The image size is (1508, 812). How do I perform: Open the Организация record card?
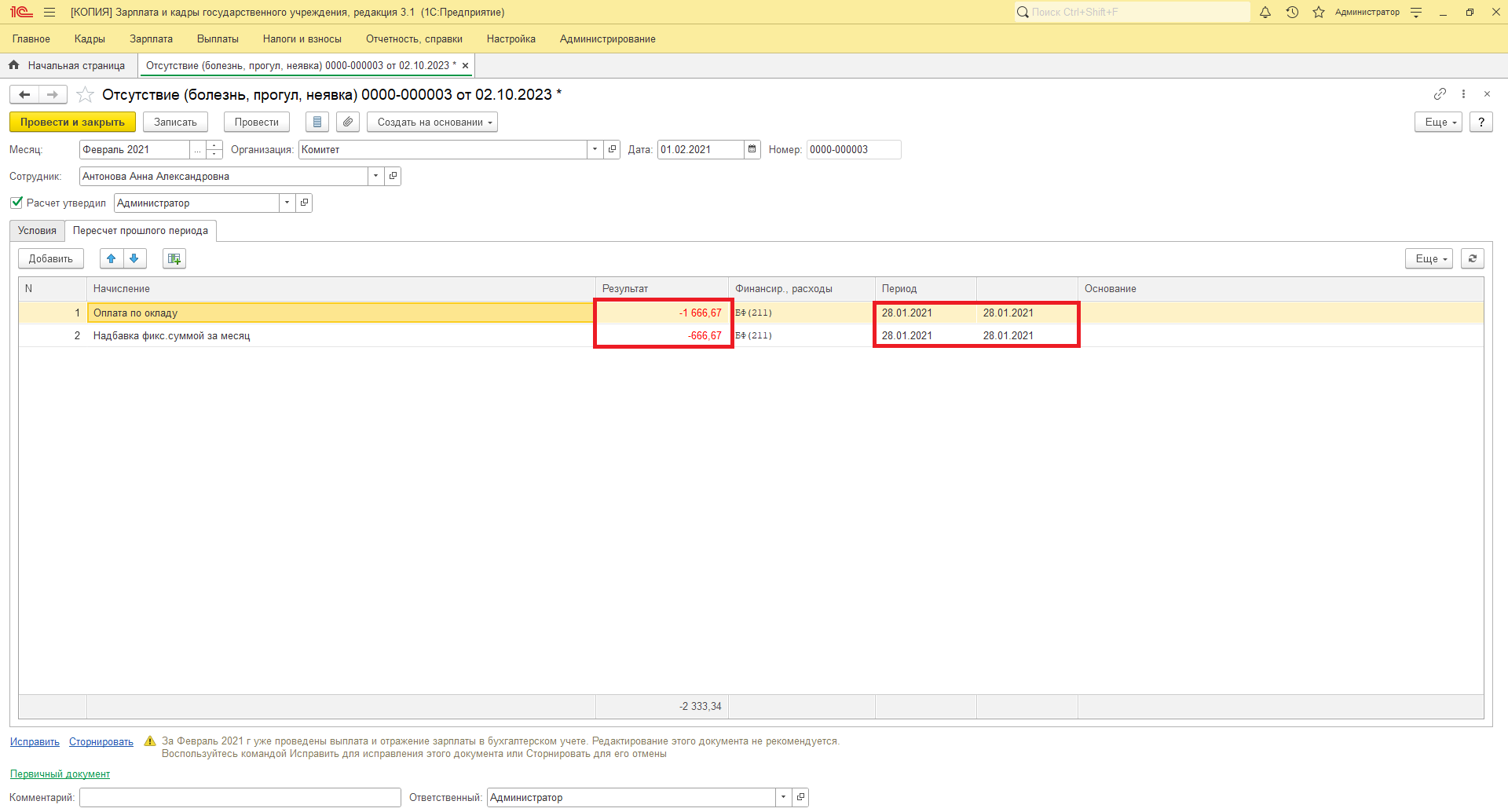613,149
